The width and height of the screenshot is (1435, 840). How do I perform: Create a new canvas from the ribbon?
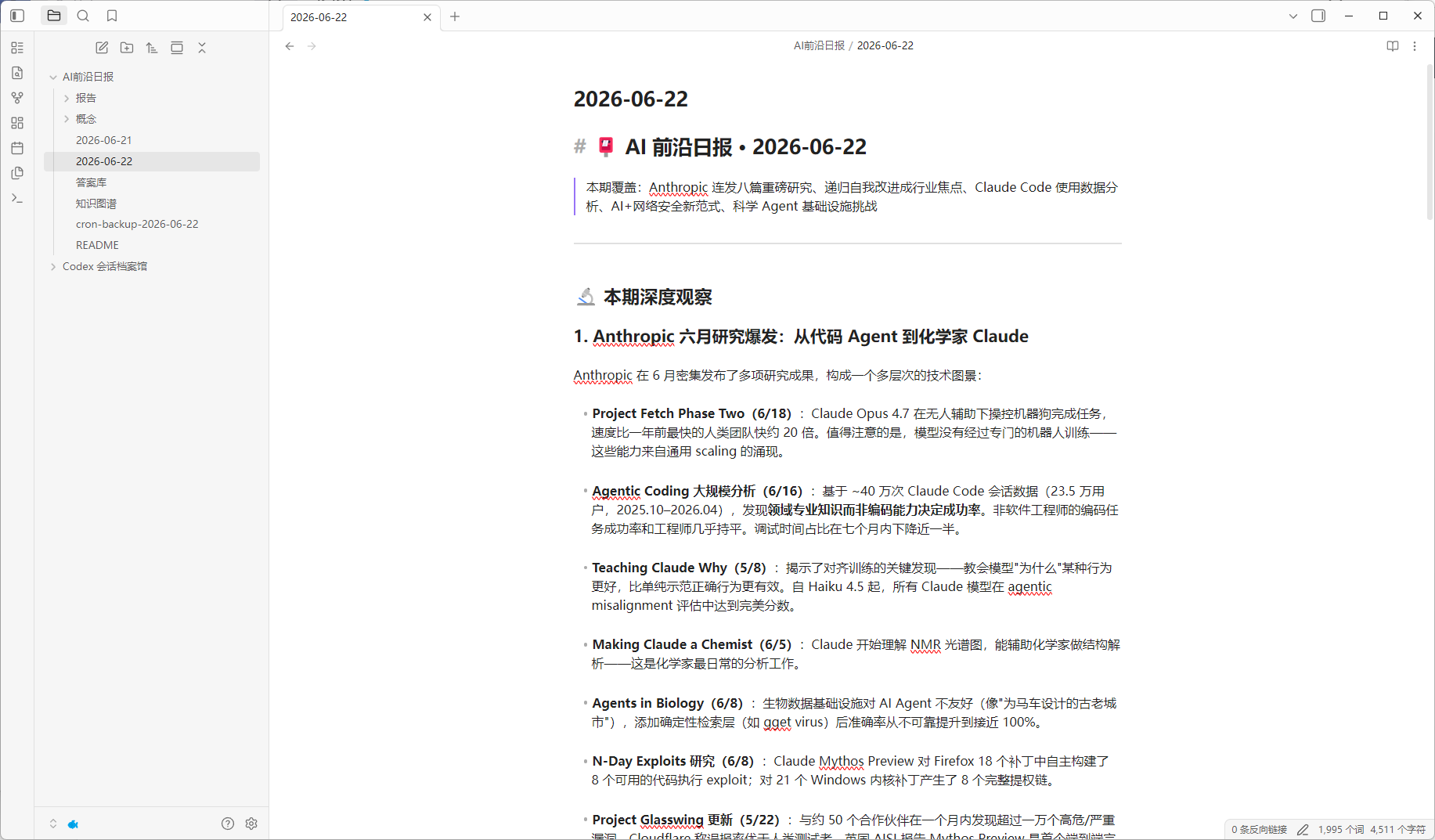(17, 123)
